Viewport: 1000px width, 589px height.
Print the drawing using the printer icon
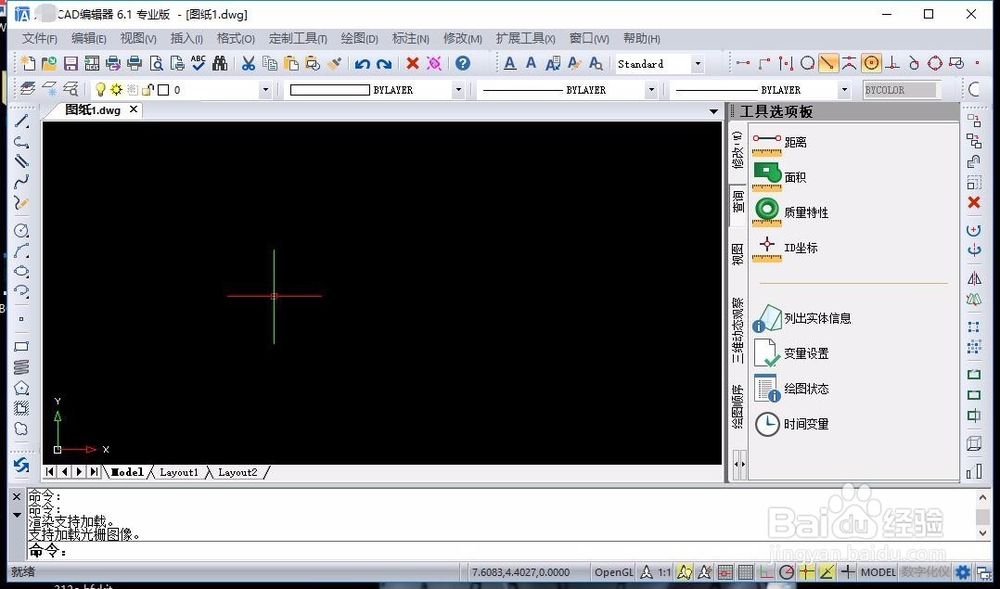click(x=135, y=63)
